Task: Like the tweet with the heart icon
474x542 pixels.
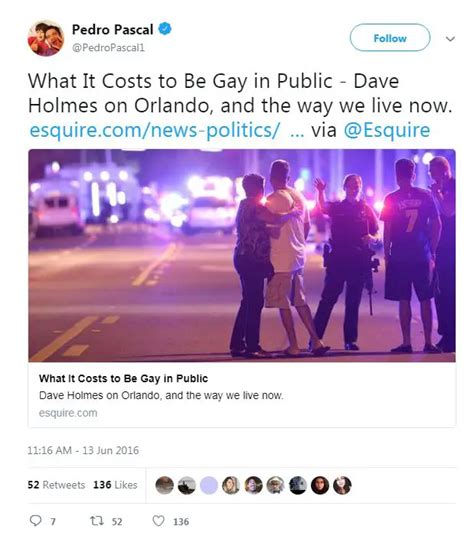Action: tap(158, 521)
